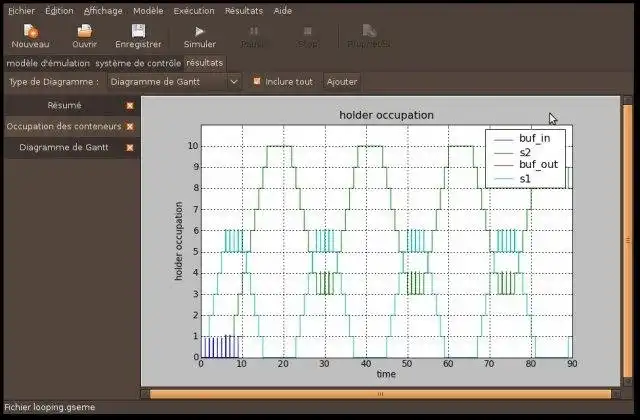Click the horizontal scrollbar right arrow
The height and width of the screenshot is (420, 640).
tap(616, 394)
